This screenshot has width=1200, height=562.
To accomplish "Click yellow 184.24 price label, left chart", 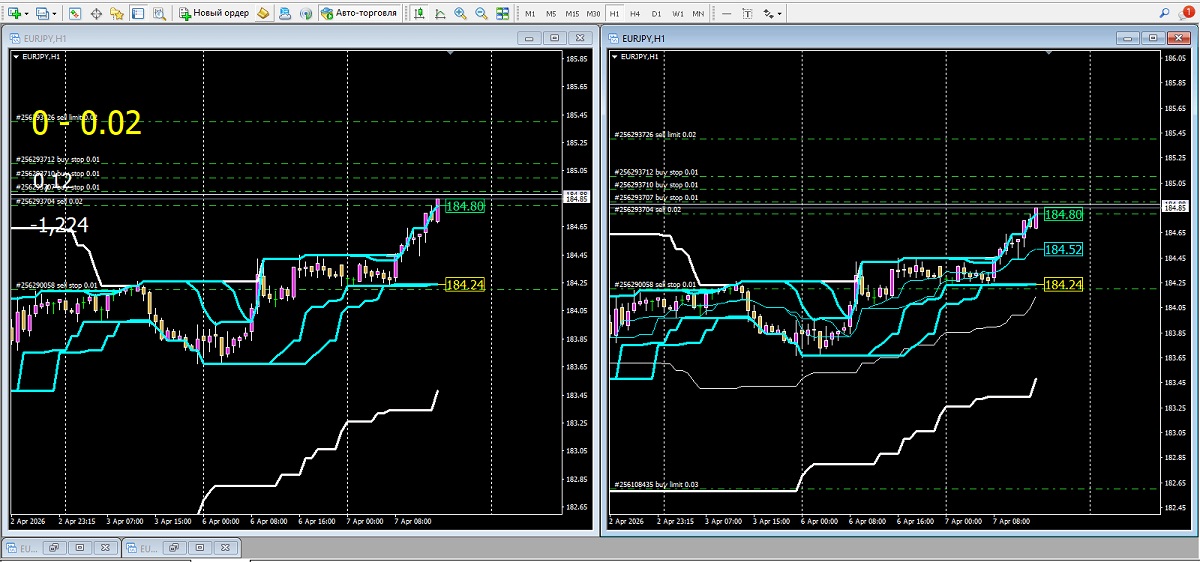I will coord(464,285).
